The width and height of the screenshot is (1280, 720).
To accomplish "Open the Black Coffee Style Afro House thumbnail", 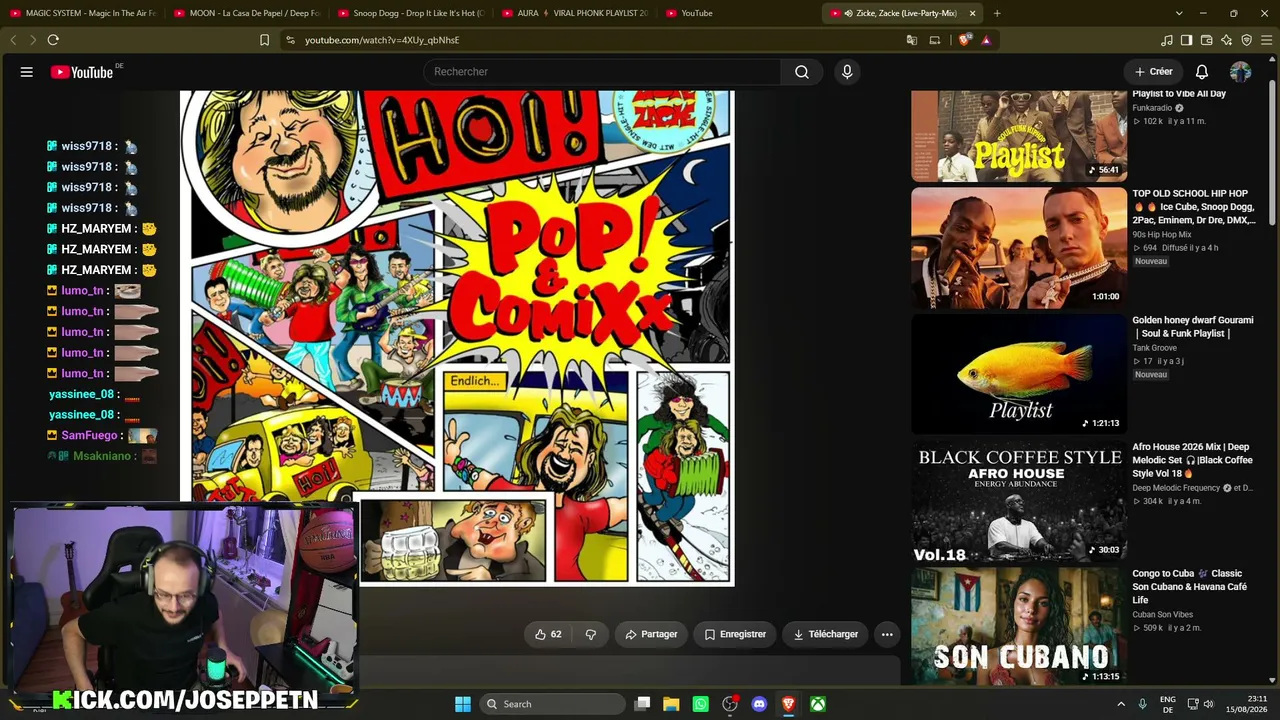I will point(1019,501).
